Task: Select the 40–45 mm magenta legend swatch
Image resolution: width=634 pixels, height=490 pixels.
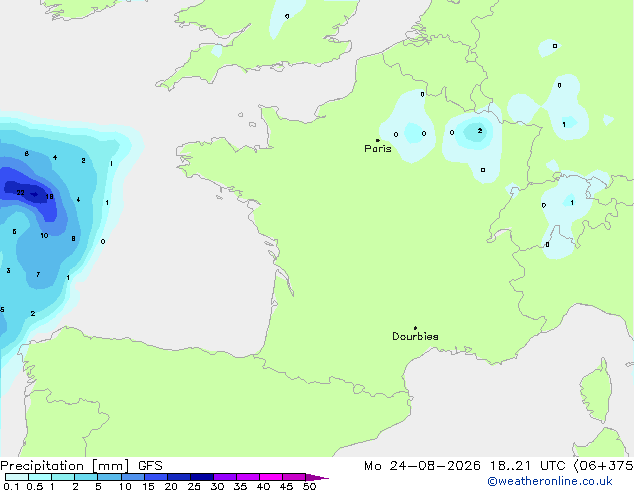Action: pyautogui.click(x=271, y=477)
